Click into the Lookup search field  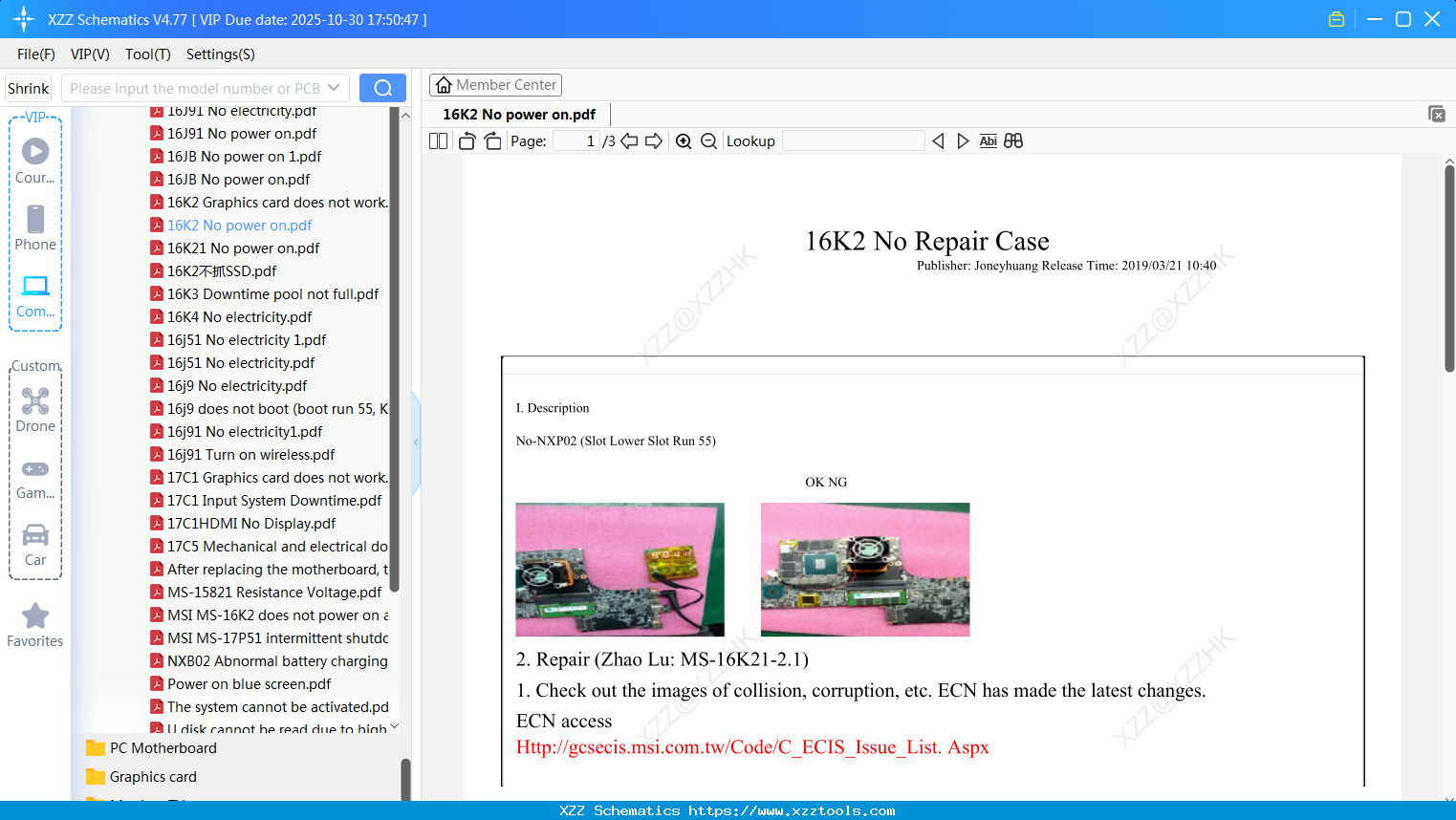tap(854, 141)
